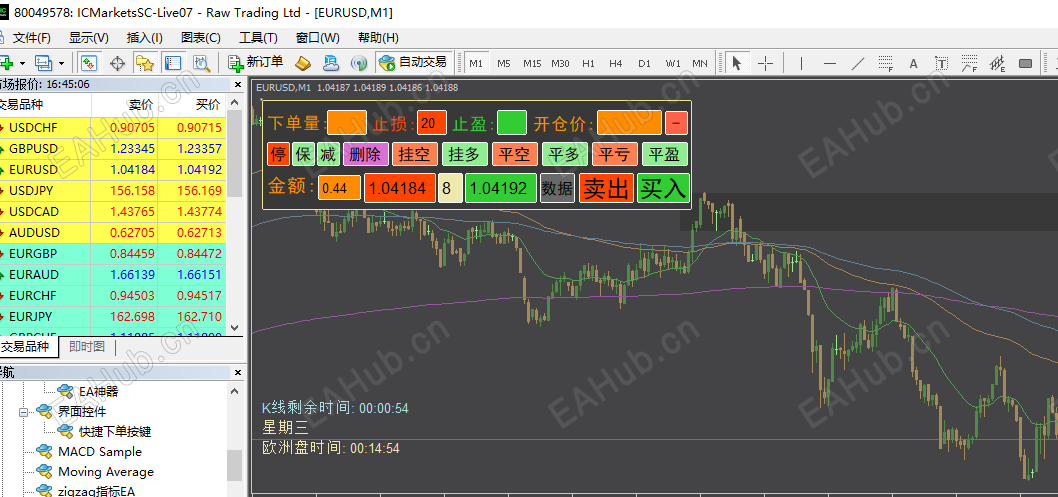Viewport: 1058px width, 497px height.
Task: Select the vertical line drawing tool
Action: point(802,63)
